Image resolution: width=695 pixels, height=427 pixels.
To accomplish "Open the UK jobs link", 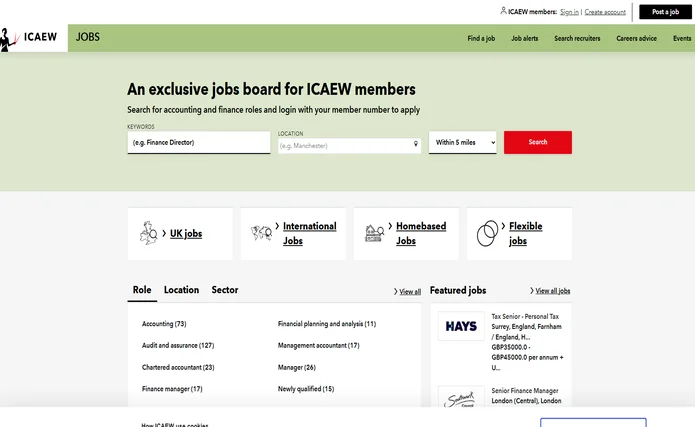I will [186, 234].
